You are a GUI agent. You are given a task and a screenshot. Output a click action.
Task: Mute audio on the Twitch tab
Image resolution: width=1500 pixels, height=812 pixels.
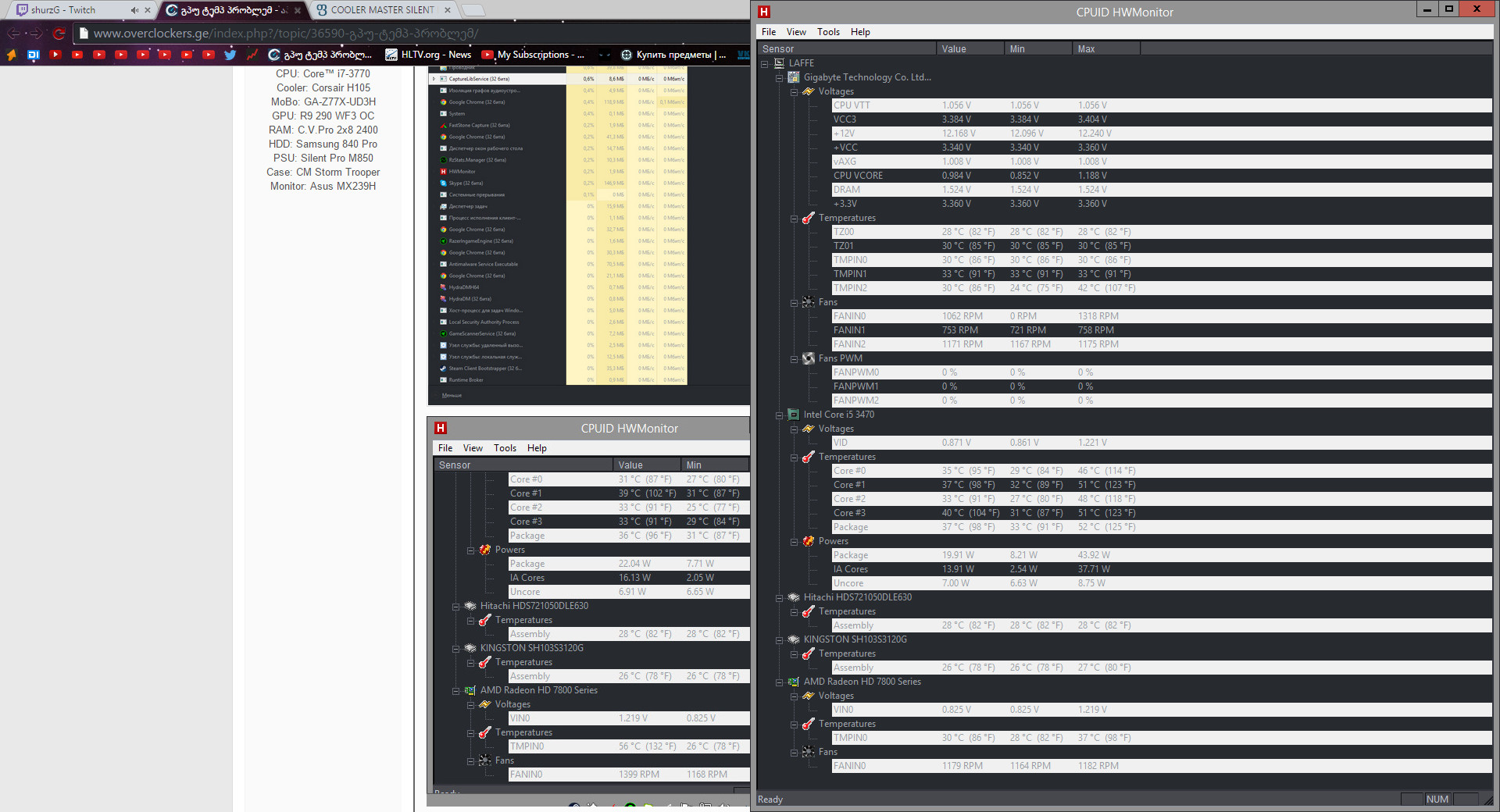(x=134, y=10)
